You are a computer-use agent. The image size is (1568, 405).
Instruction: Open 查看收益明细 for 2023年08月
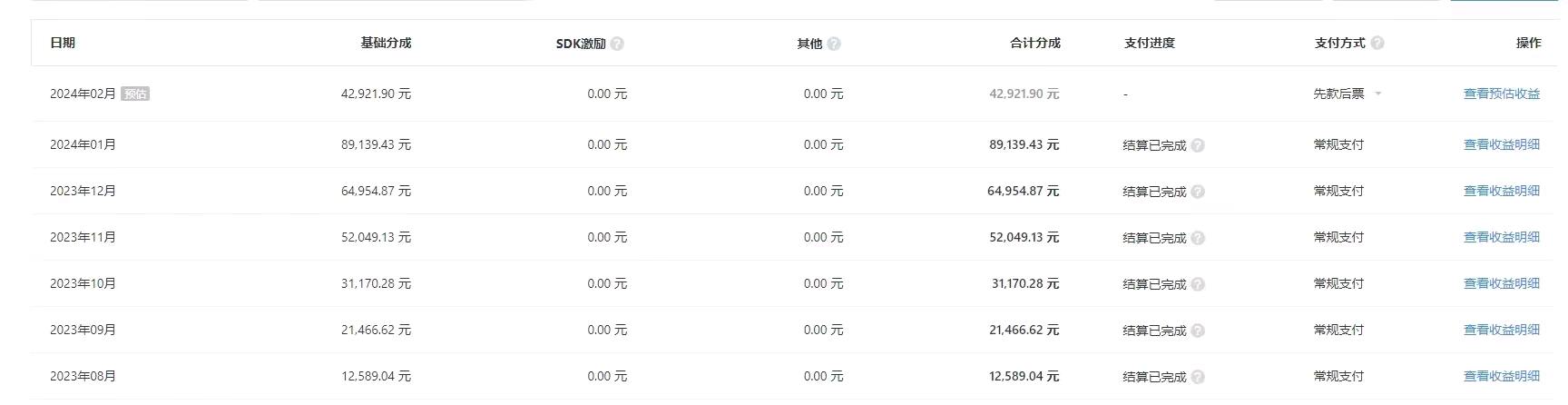(1502, 376)
